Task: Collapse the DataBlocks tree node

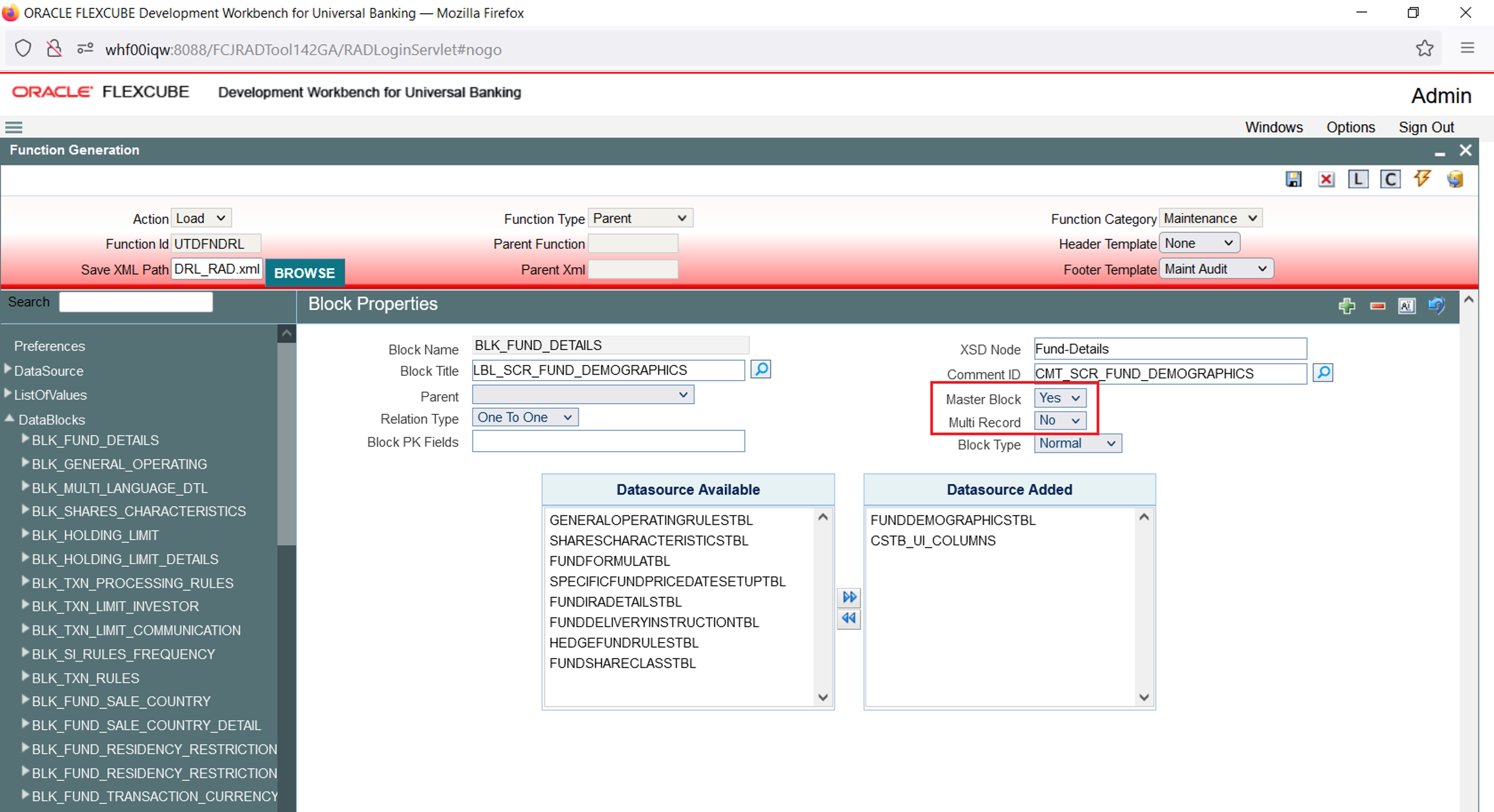Action: click(x=9, y=419)
